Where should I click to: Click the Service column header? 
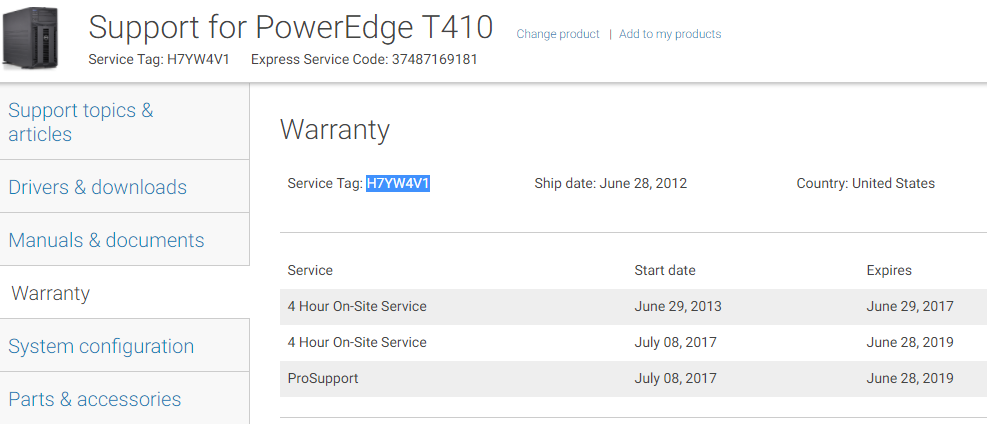[310, 270]
